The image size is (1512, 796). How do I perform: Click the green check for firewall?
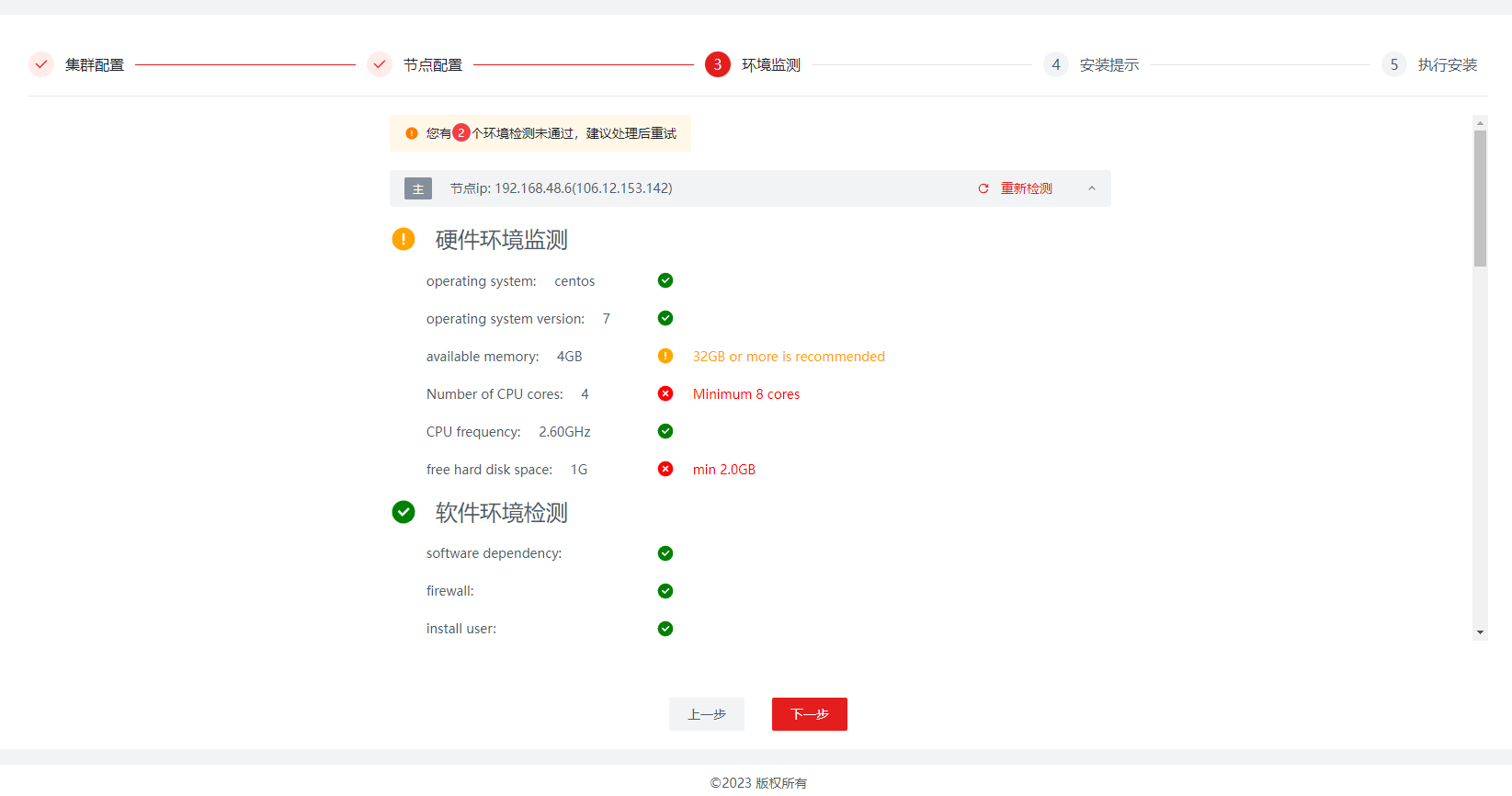[x=665, y=591]
